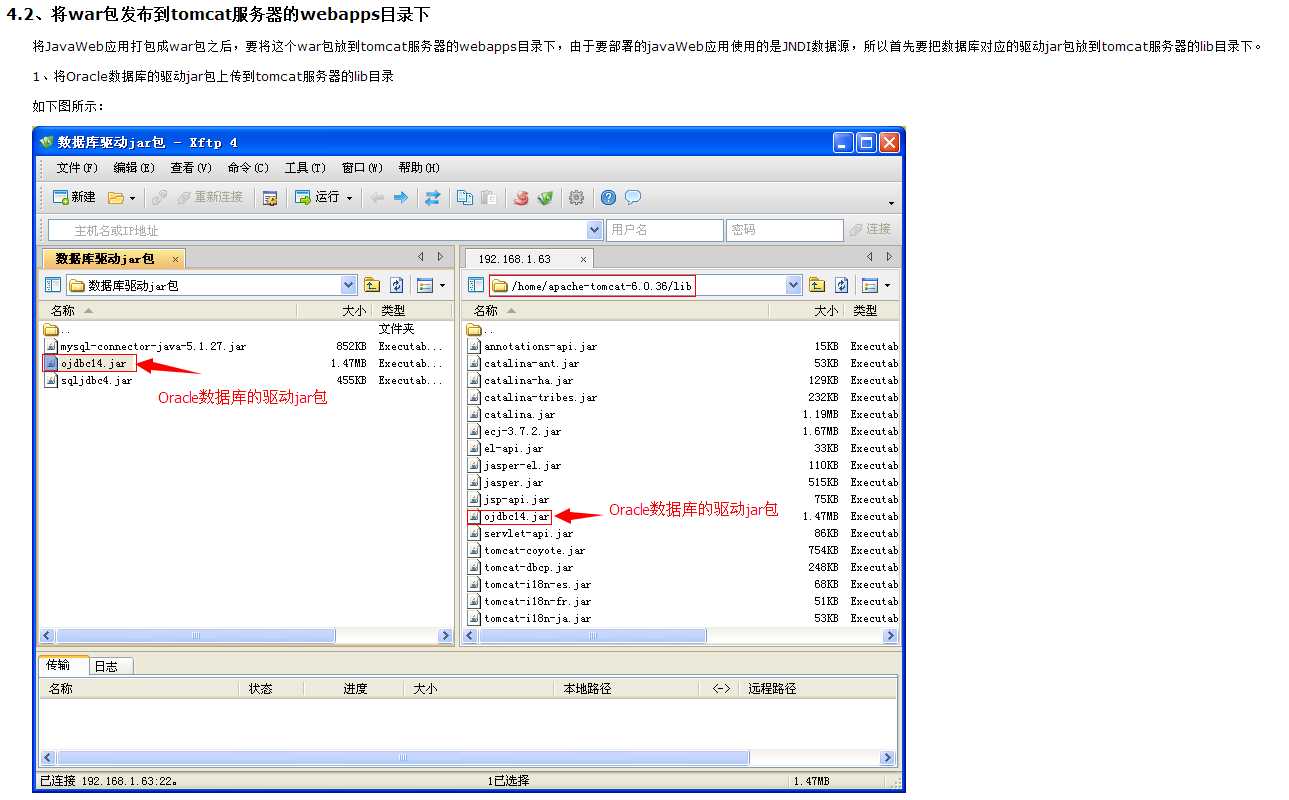Screen dimensions: 1289x800
Task: Open the 查看(V) menu
Action: (191, 168)
